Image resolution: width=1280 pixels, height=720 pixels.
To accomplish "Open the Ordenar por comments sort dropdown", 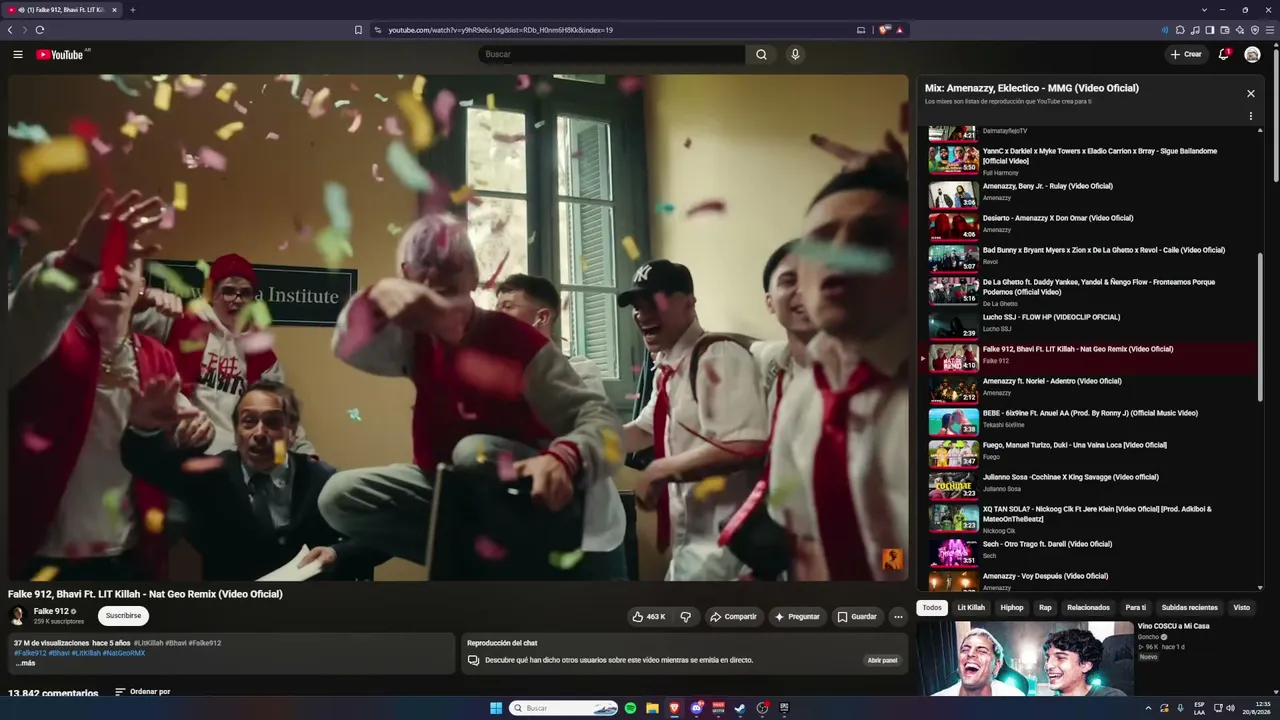I will click(142, 692).
